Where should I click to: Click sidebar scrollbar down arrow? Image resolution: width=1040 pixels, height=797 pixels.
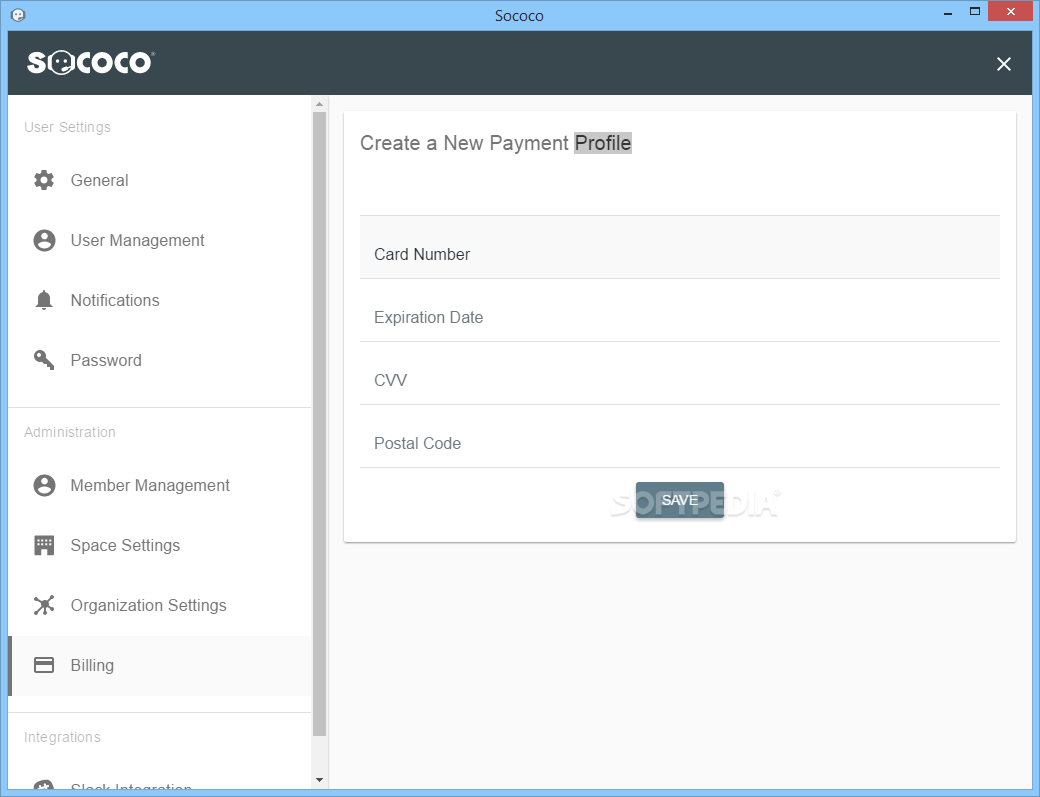point(319,780)
